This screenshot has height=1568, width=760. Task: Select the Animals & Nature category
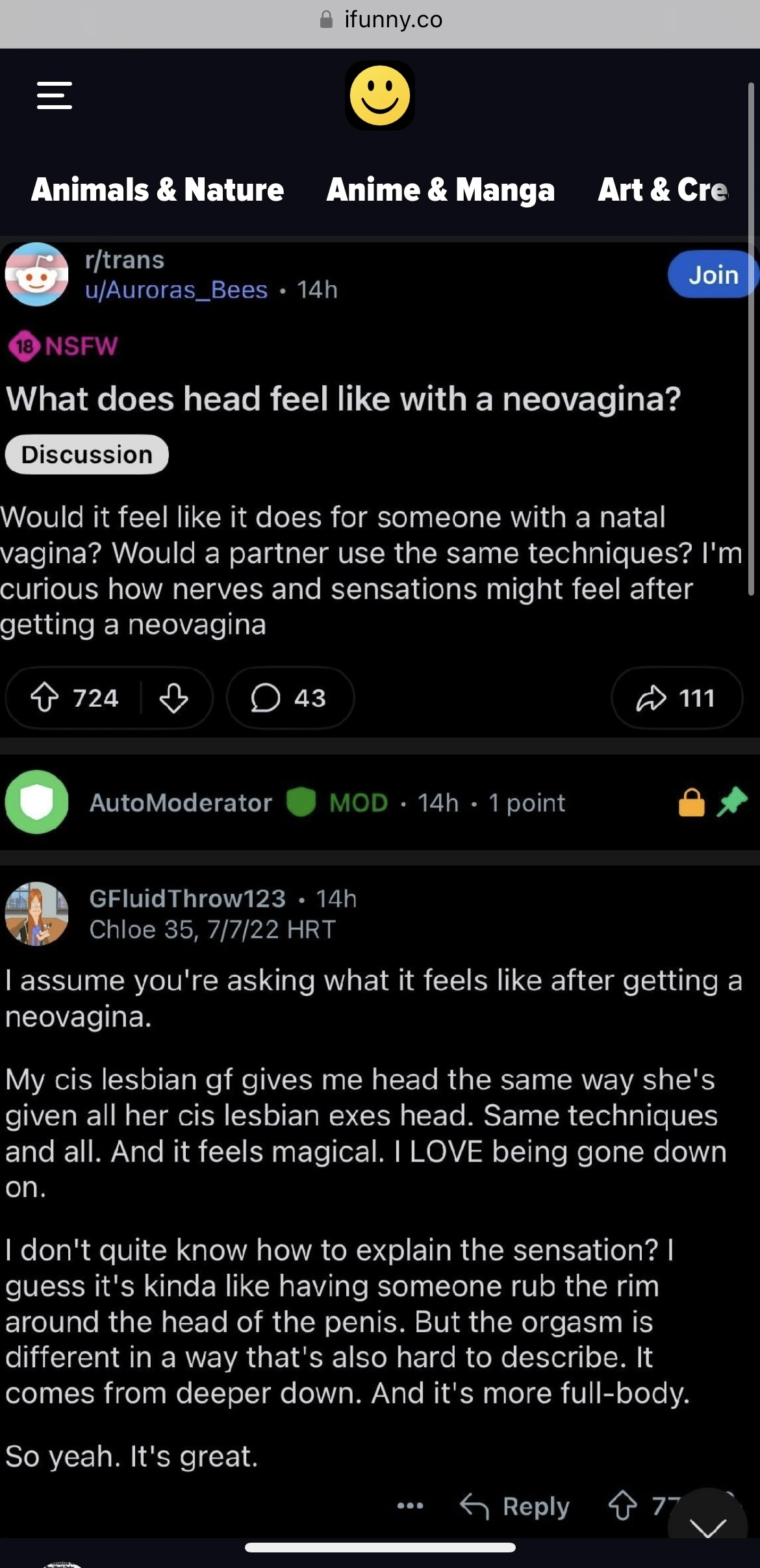[157, 190]
